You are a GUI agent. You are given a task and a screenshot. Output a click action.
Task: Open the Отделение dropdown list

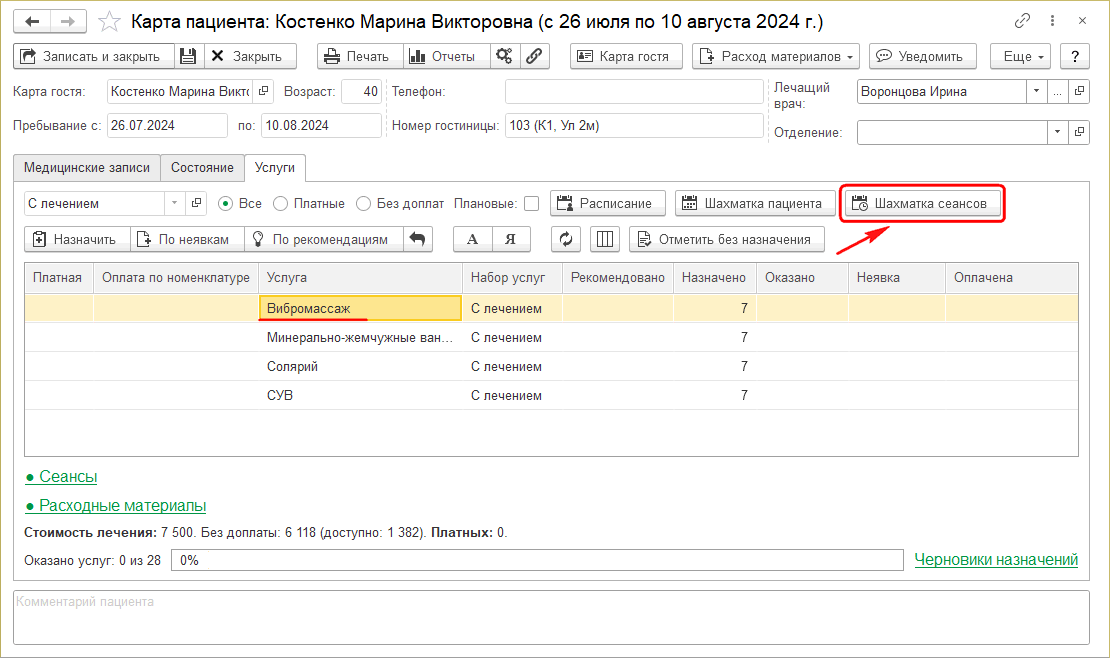1058,132
